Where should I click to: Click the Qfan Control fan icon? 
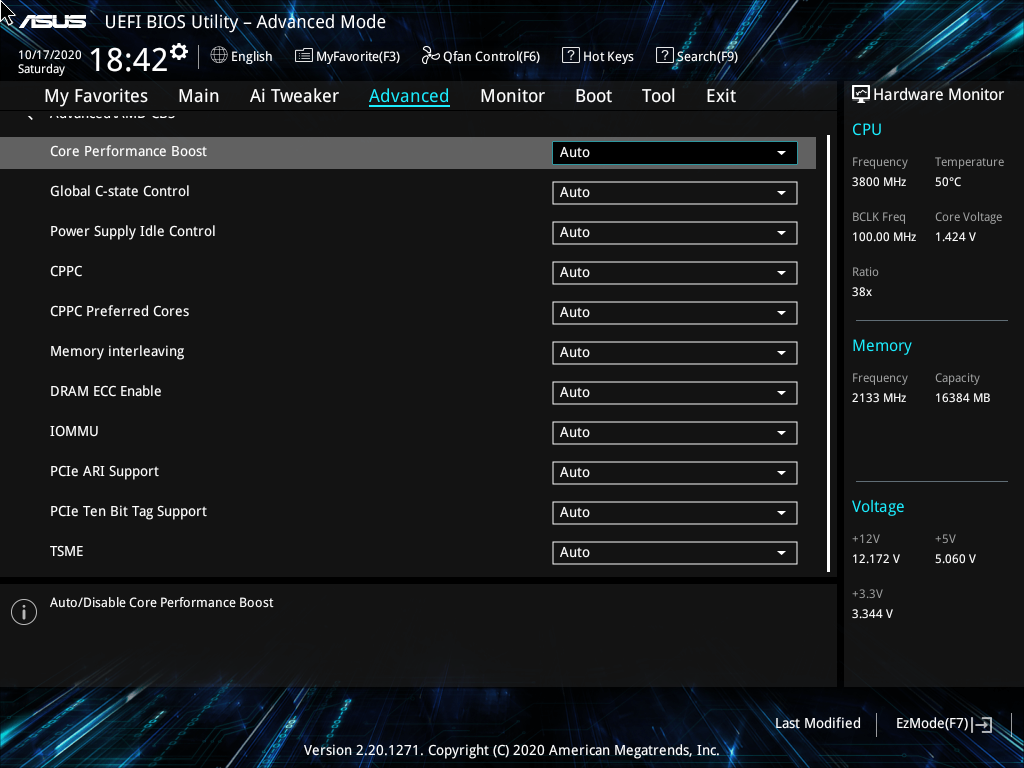click(x=430, y=56)
